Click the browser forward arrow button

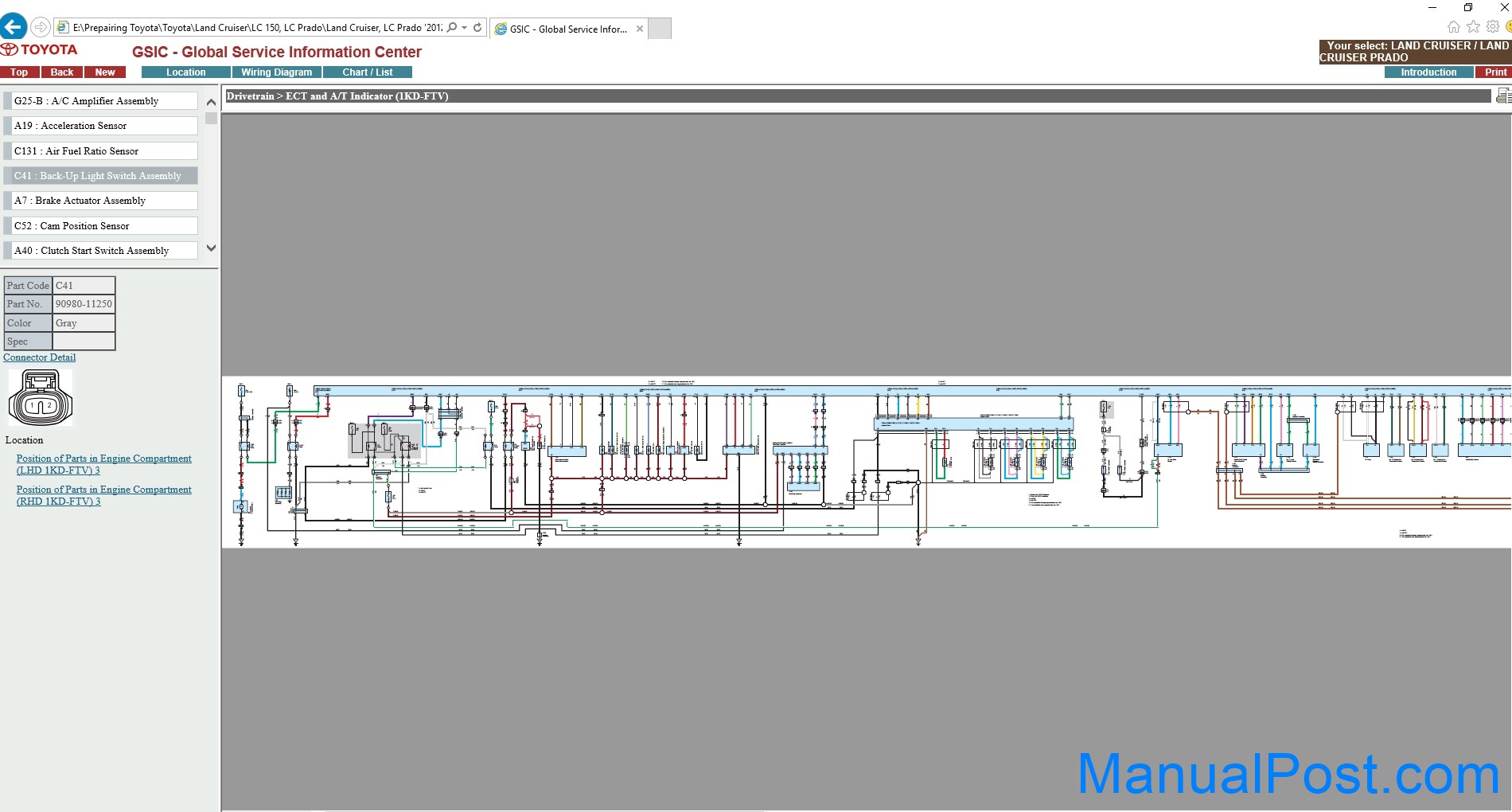click(41, 28)
